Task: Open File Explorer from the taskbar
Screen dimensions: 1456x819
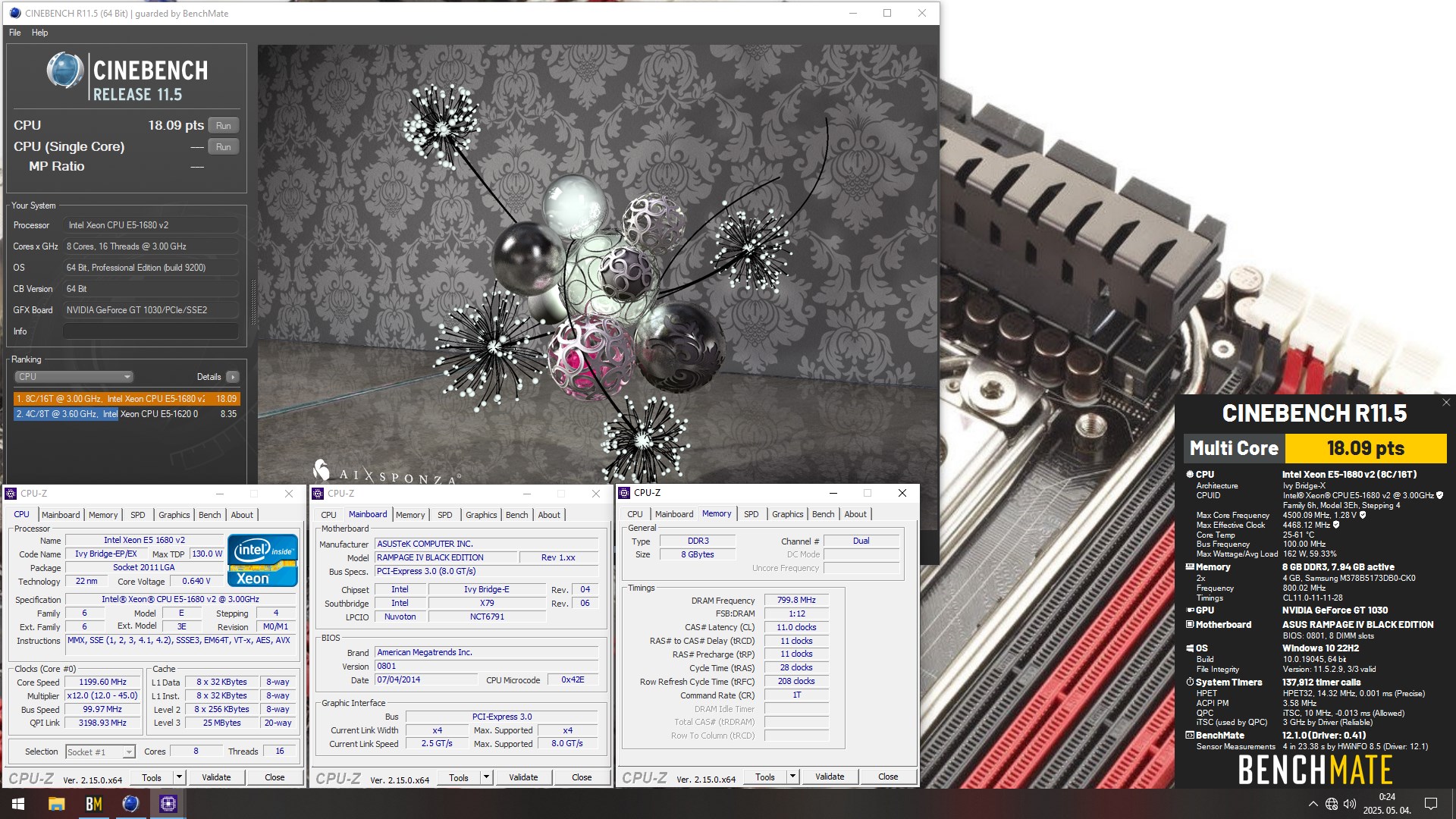Action: pyautogui.click(x=56, y=804)
